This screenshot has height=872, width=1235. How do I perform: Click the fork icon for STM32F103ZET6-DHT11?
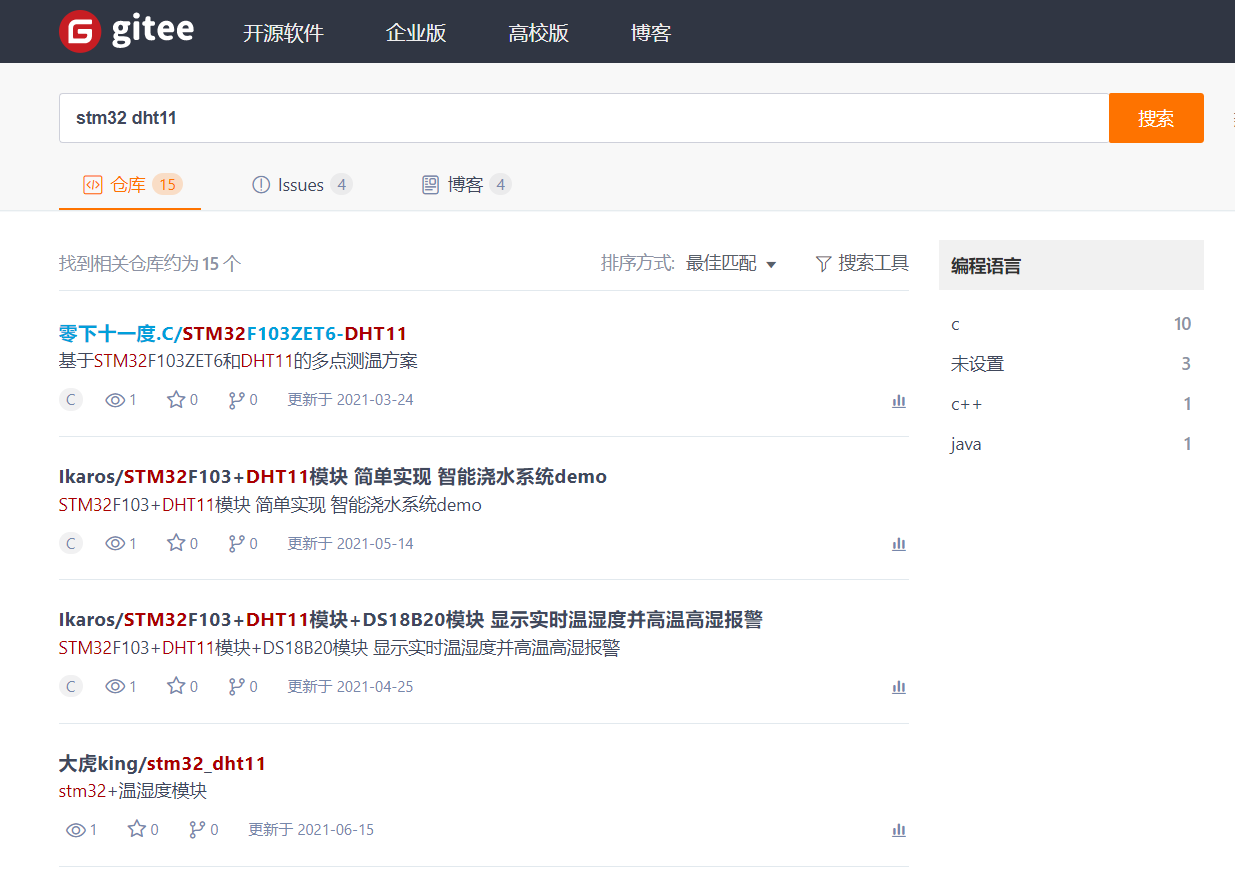pos(236,400)
